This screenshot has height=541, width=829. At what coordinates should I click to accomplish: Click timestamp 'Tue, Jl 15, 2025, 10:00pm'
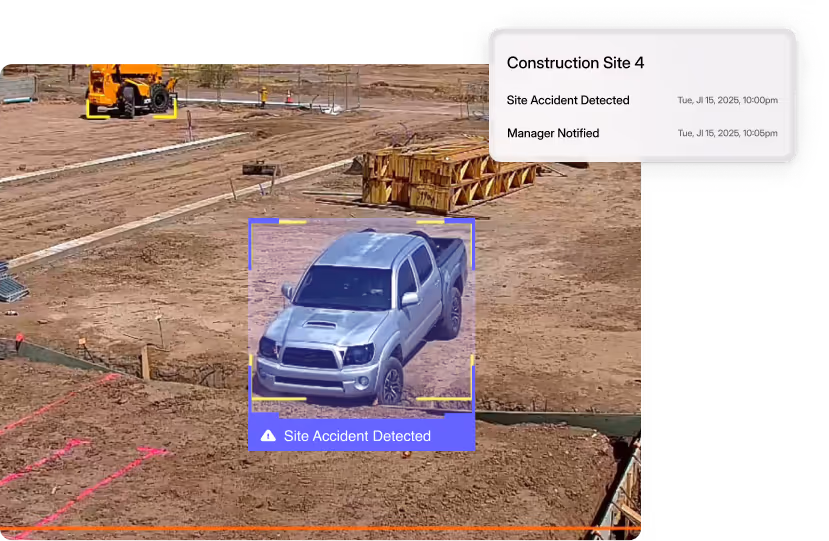(x=727, y=100)
